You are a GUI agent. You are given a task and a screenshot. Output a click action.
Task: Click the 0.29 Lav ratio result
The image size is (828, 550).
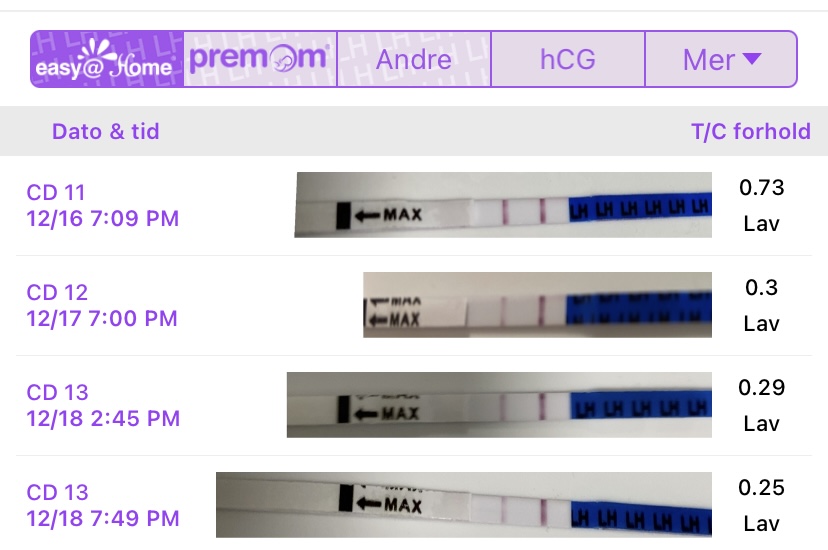(x=761, y=405)
